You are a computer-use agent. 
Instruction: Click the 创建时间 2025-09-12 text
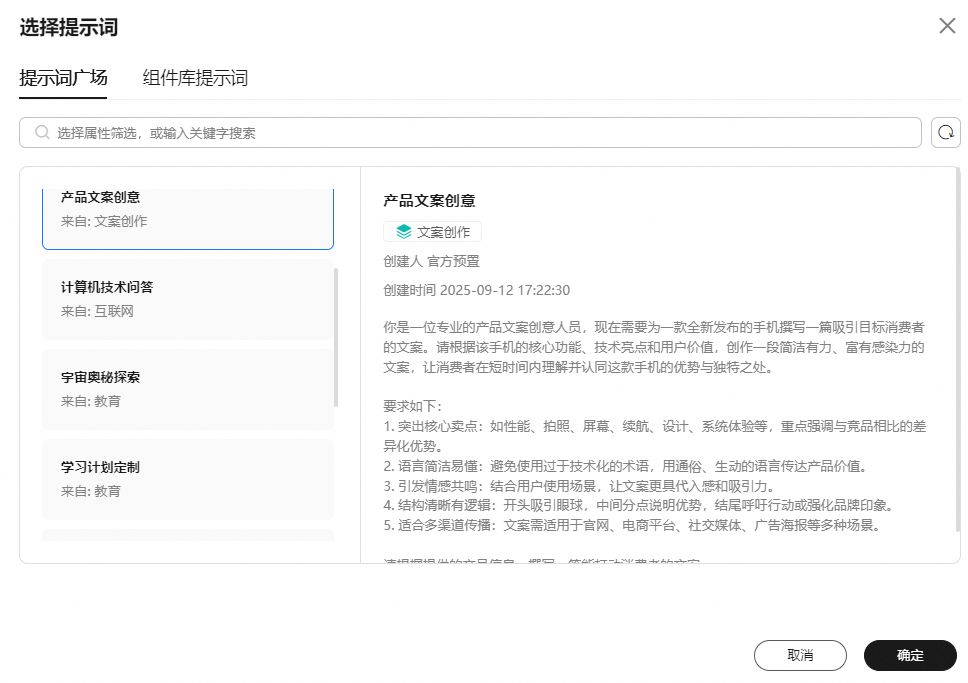[477, 290]
